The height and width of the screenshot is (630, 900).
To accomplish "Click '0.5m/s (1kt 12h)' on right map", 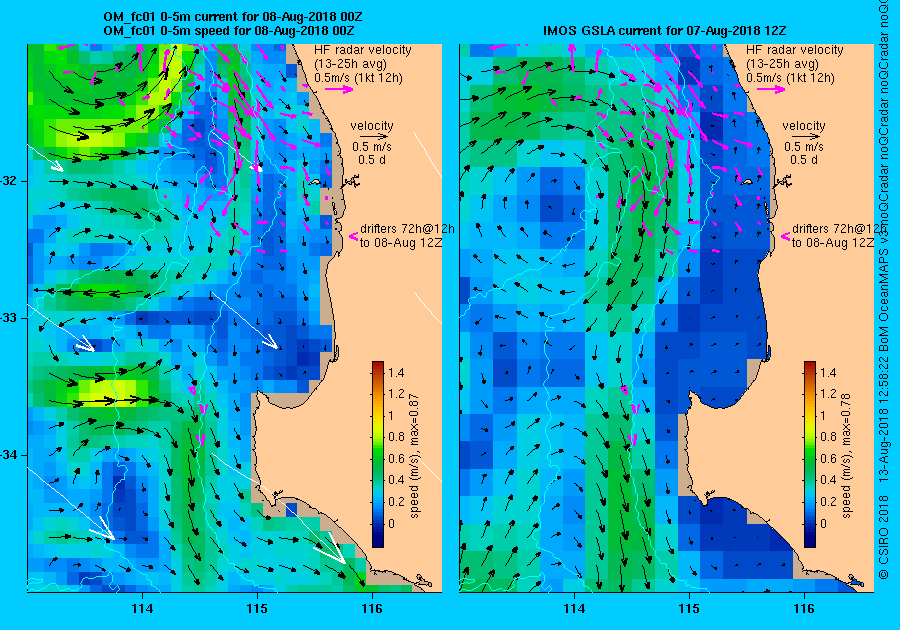I will [790, 78].
